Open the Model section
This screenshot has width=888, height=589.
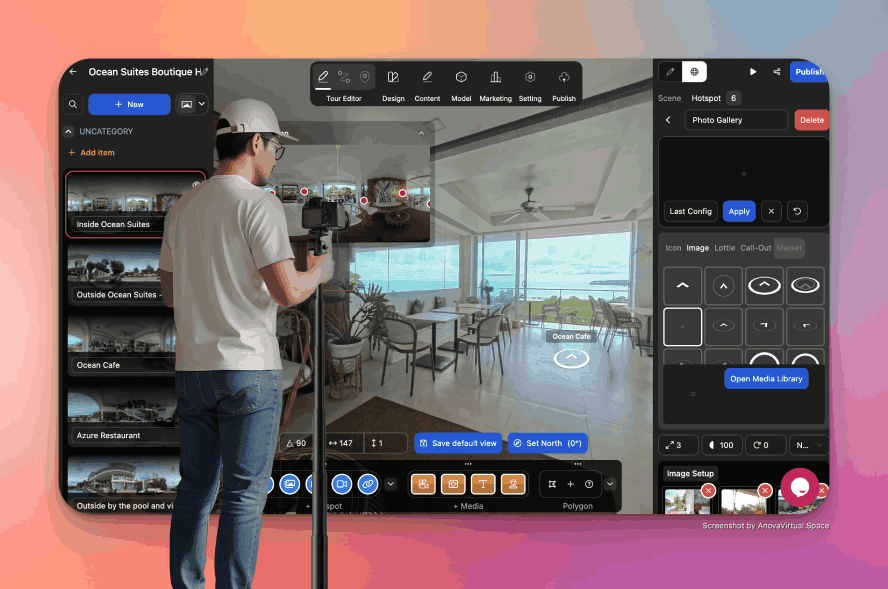point(461,86)
